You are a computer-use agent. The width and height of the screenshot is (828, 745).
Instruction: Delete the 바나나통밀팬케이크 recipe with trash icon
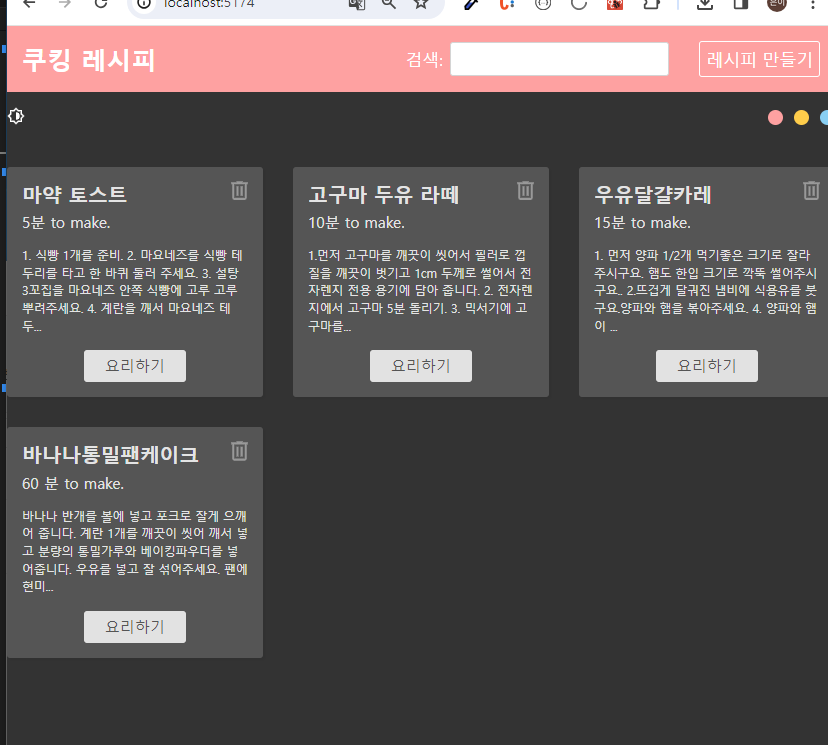click(x=239, y=451)
